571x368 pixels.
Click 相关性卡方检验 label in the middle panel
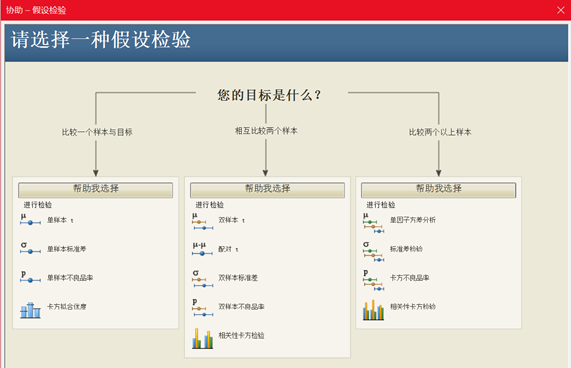pos(241,335)
